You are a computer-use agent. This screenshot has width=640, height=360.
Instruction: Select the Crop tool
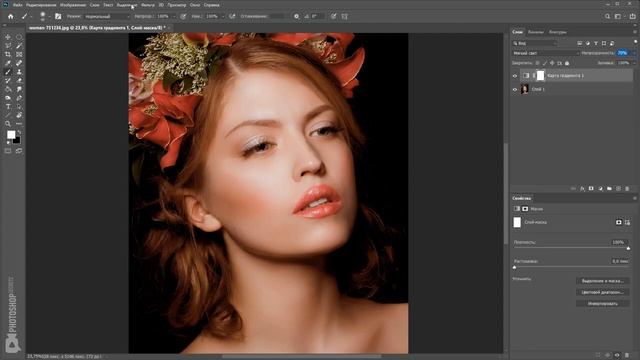click(x=8, y=54)
